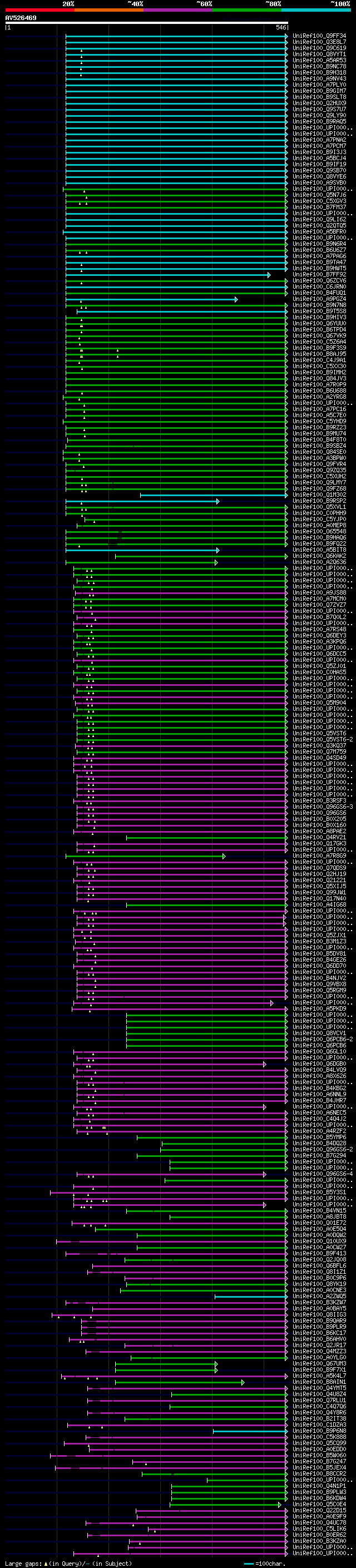Open hit UniRef100_Q8VYT1
This screenshot has height=1568, width=356.
(x=319, y=54)
